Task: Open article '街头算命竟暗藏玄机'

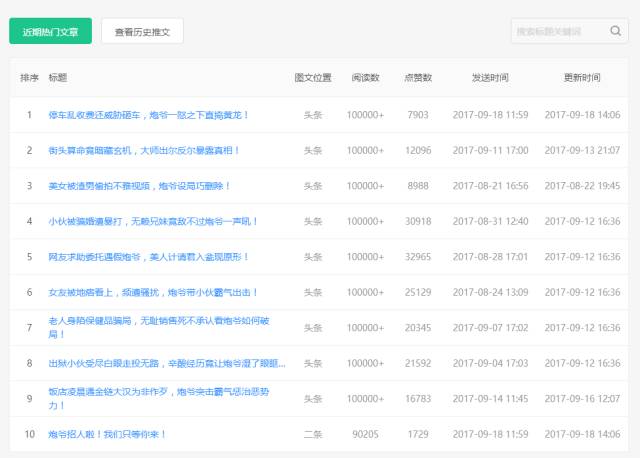Action: pyautogui.click(x=144, y=151)
